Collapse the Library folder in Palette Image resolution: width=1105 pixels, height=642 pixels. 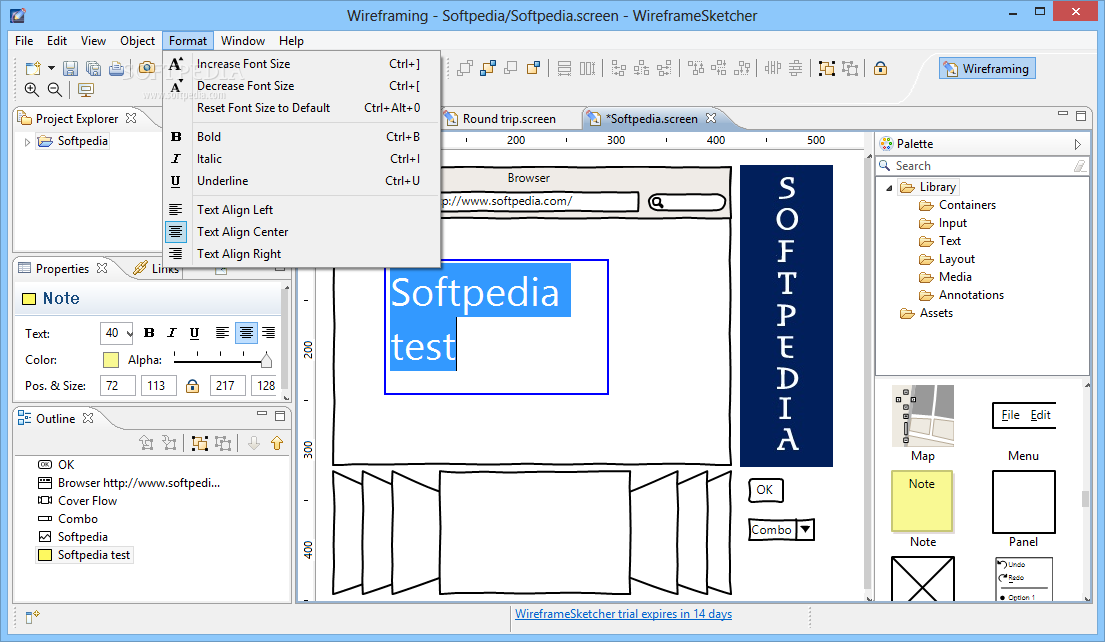[889, 187]
